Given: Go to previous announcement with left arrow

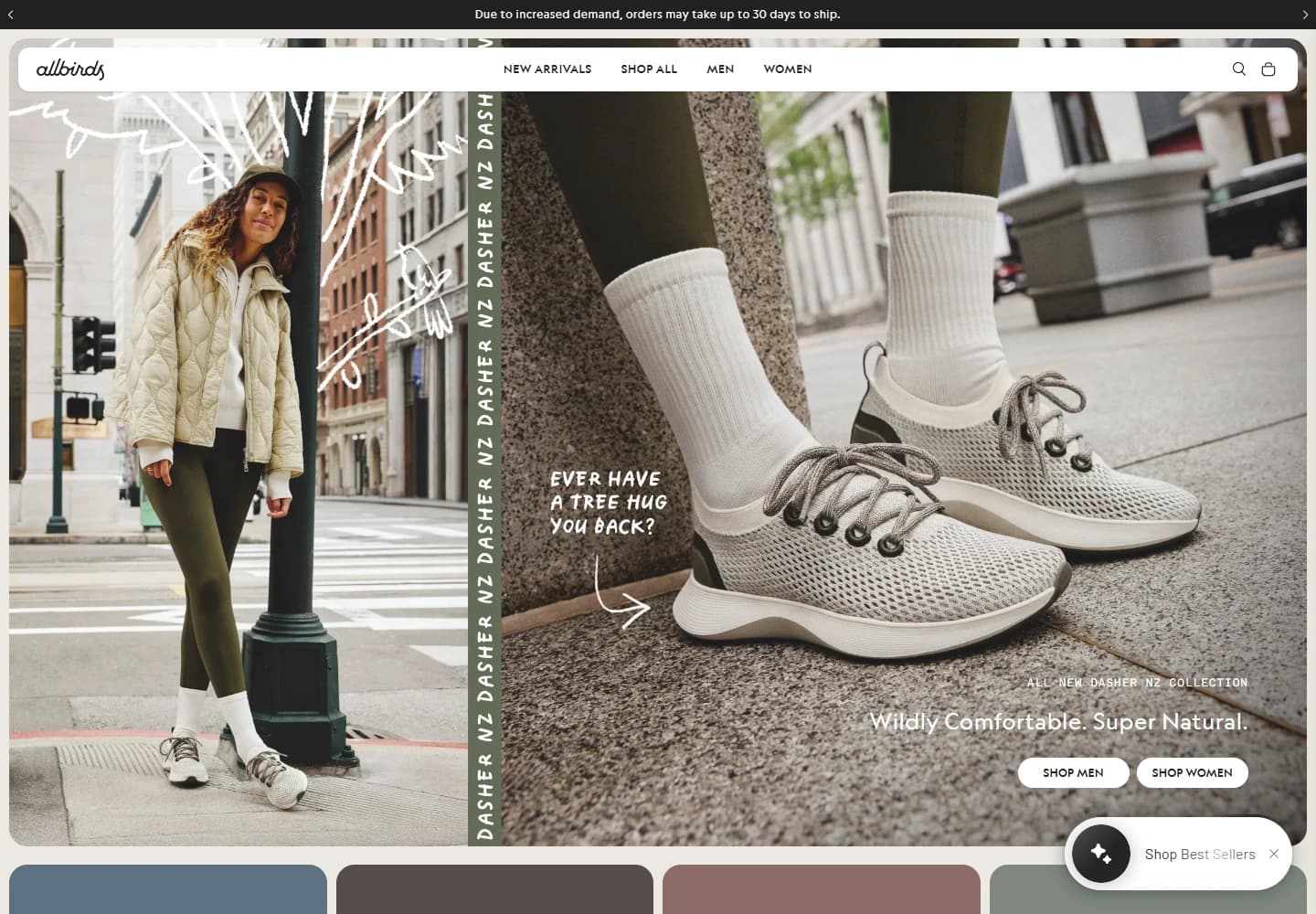Looking at the screenshot, I should tap(11, 15).
